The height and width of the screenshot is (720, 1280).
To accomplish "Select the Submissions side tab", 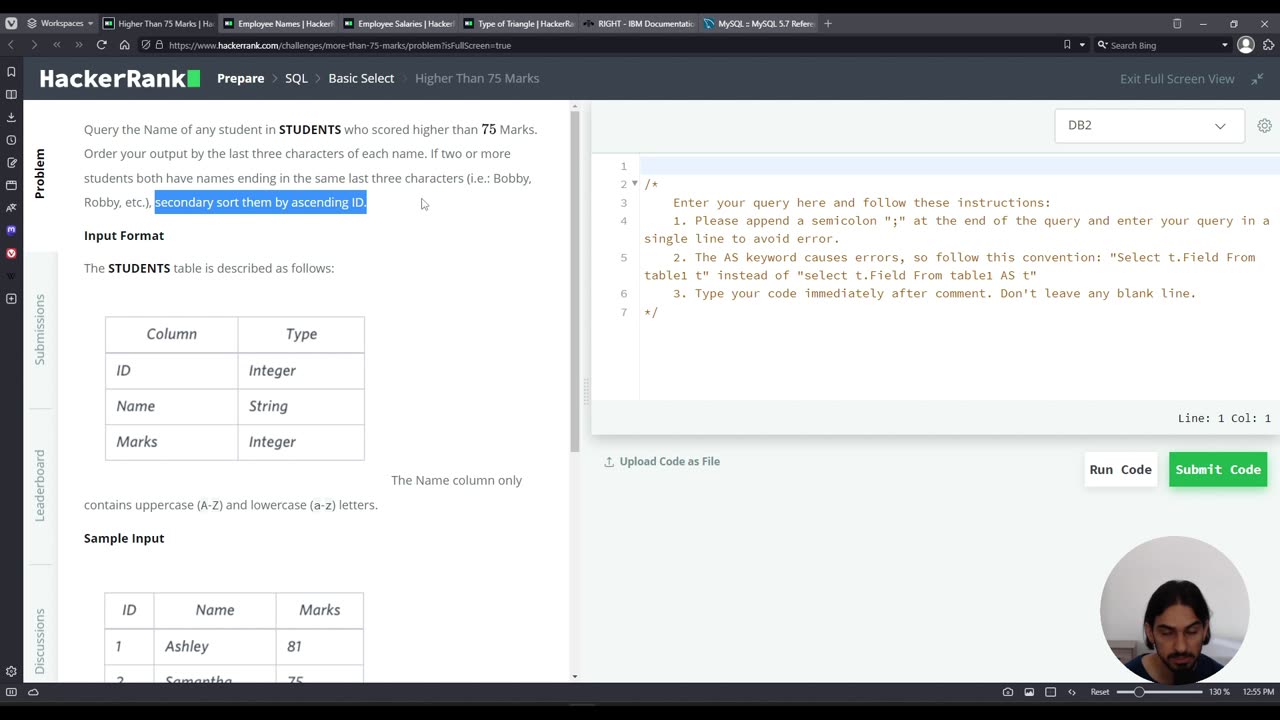I will pos(40,329).
